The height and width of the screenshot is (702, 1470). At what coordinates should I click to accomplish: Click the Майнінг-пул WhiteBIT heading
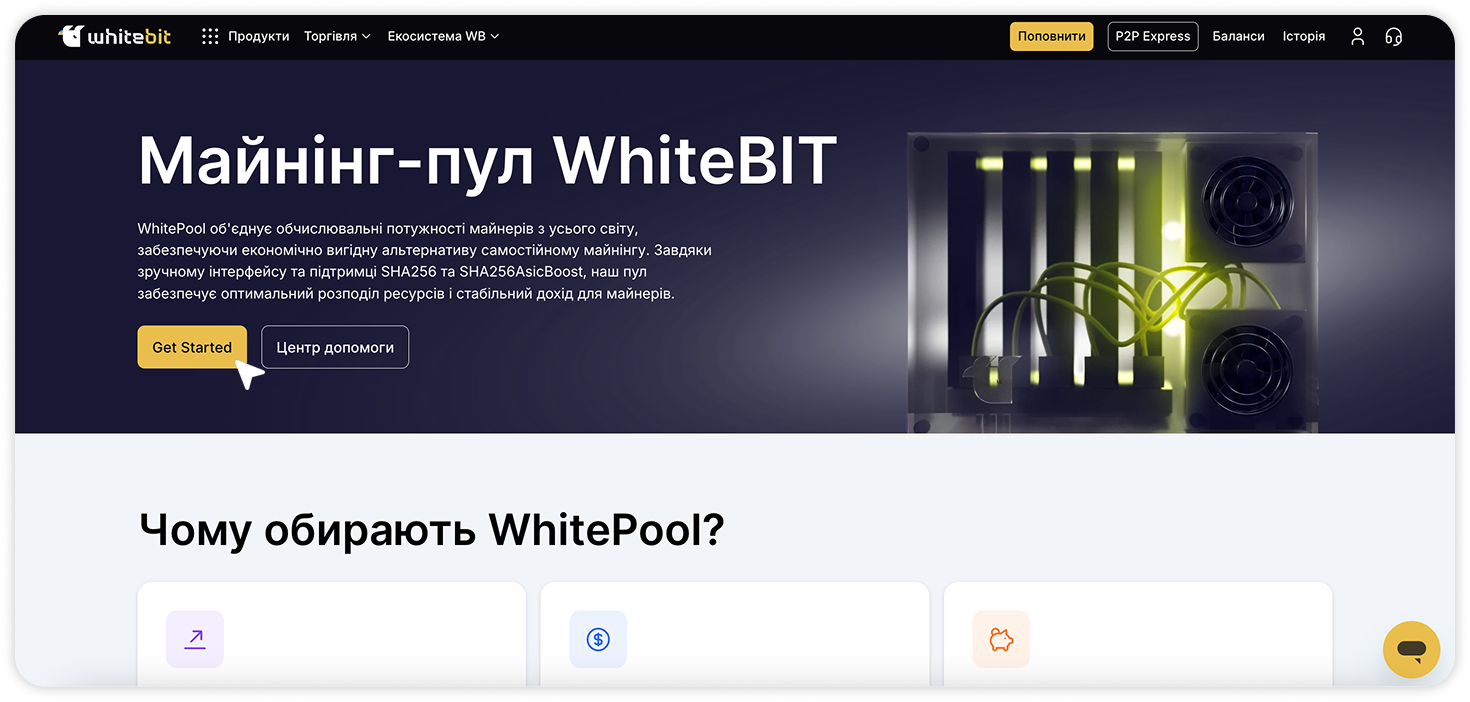click(487, 160)
